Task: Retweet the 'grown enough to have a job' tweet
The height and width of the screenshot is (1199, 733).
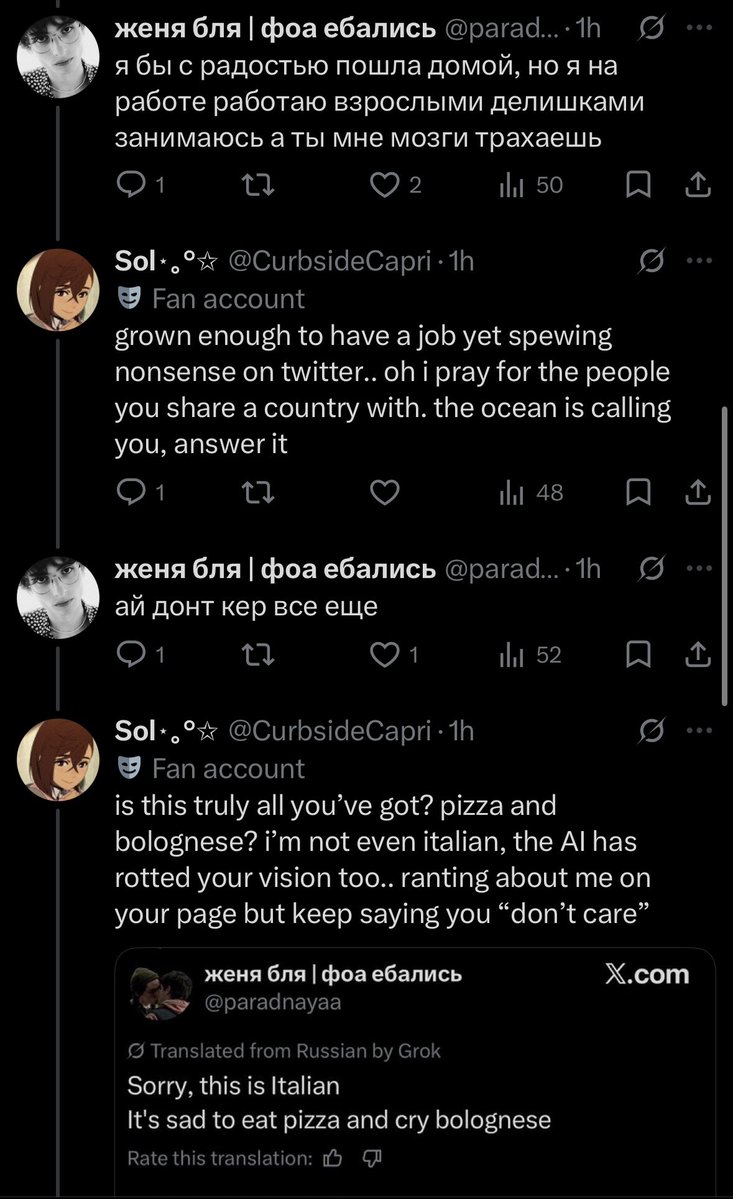Action: (257, 492)
